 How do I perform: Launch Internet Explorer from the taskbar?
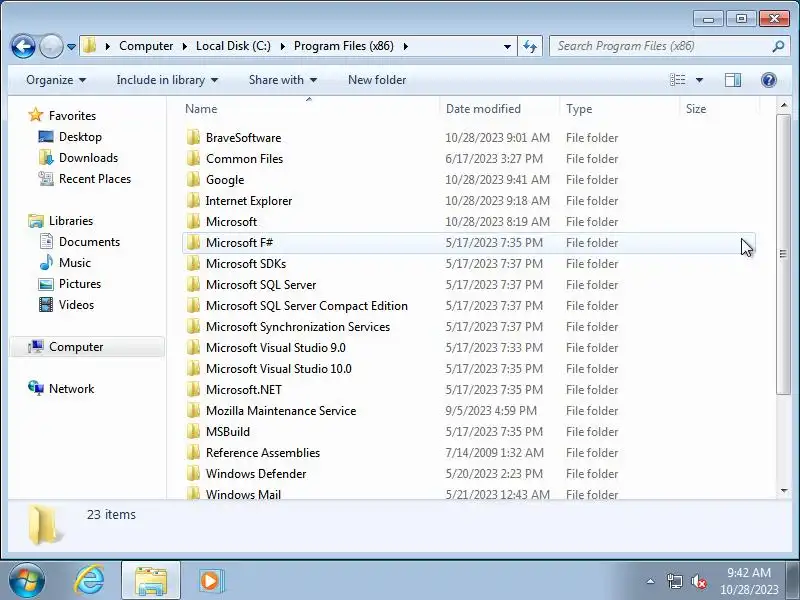click(89, 581)
